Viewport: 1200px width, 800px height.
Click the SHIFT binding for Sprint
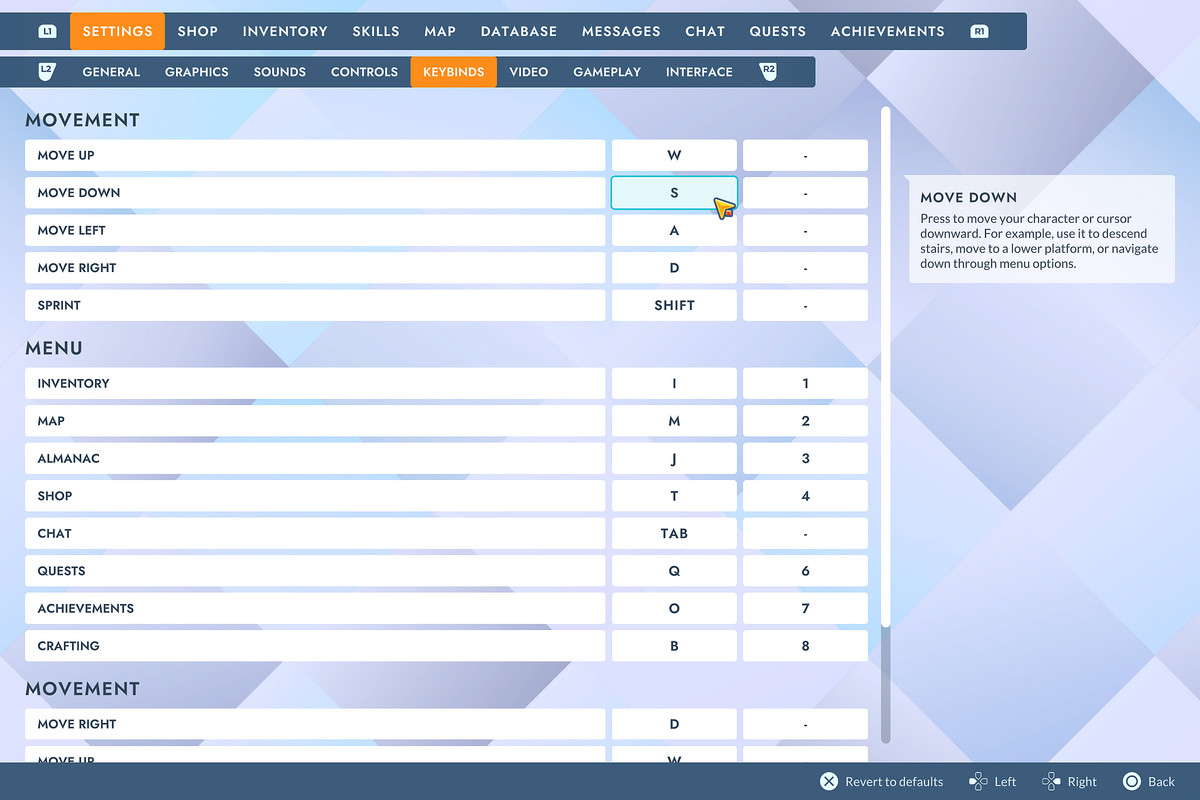(673, 305)
